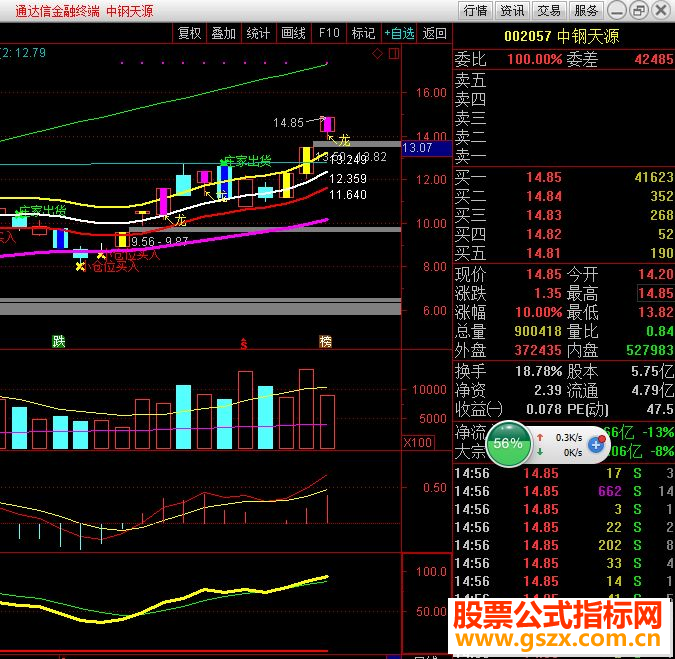Open the F10 company info
Screen dimensions: 675x659
point(329,33)
